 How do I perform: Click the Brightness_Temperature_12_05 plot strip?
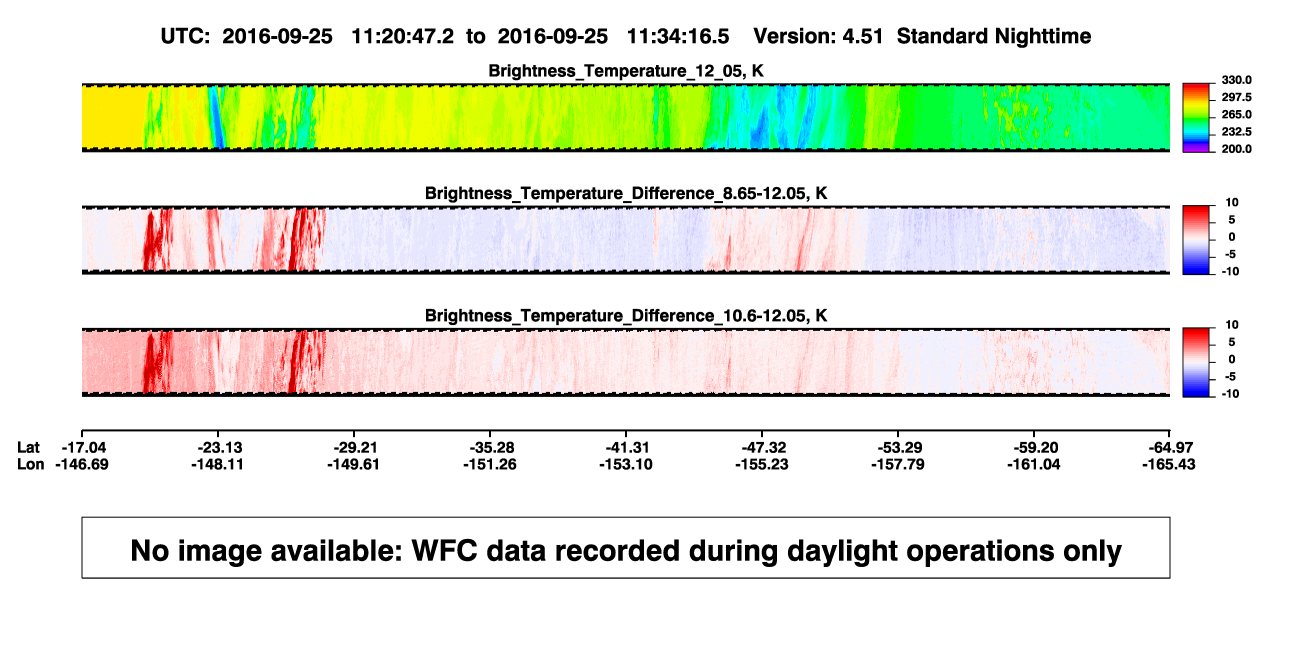pyautogui.click(x=626, y=117)
